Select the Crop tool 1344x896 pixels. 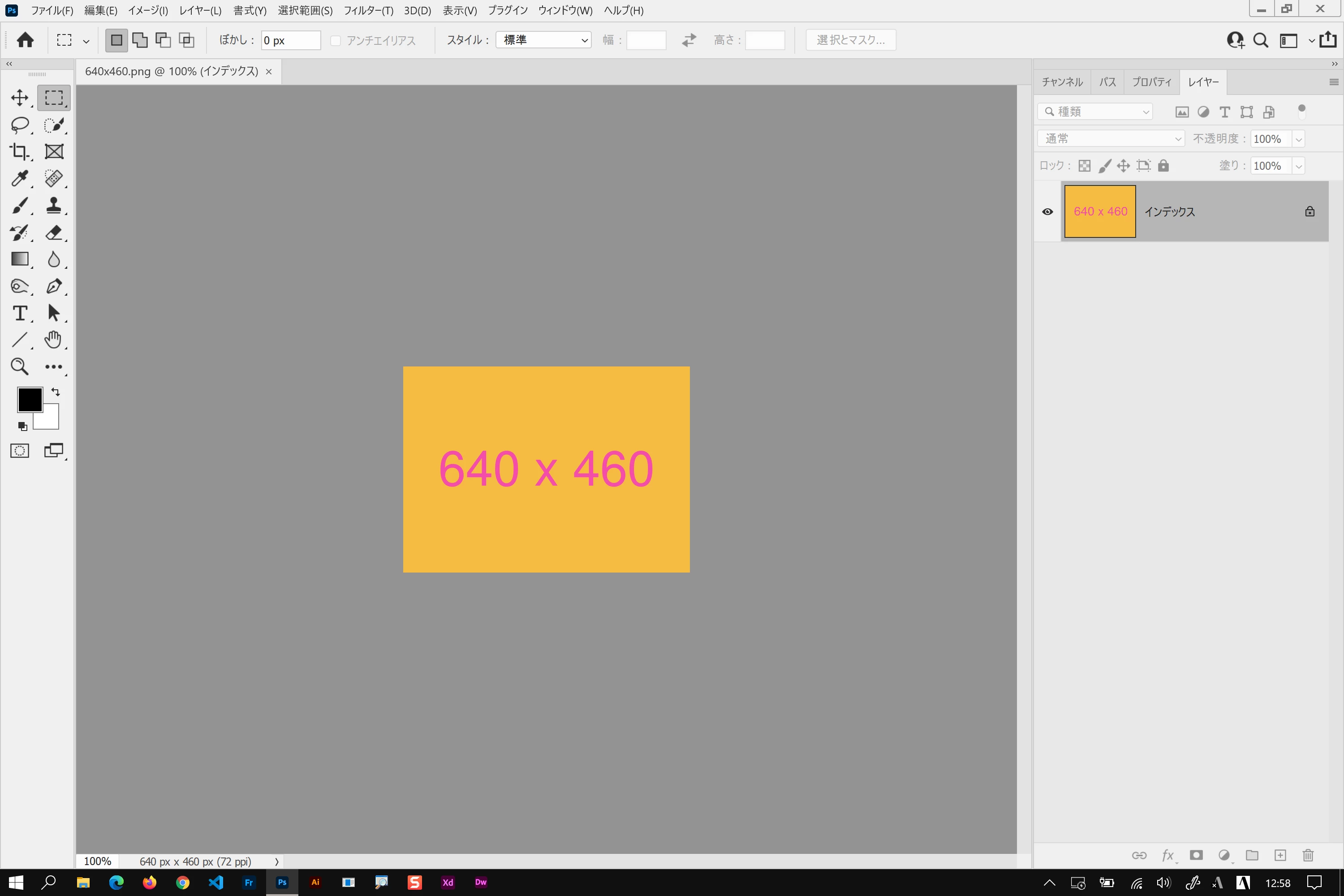pyautogui.click(x=20, y=151)
